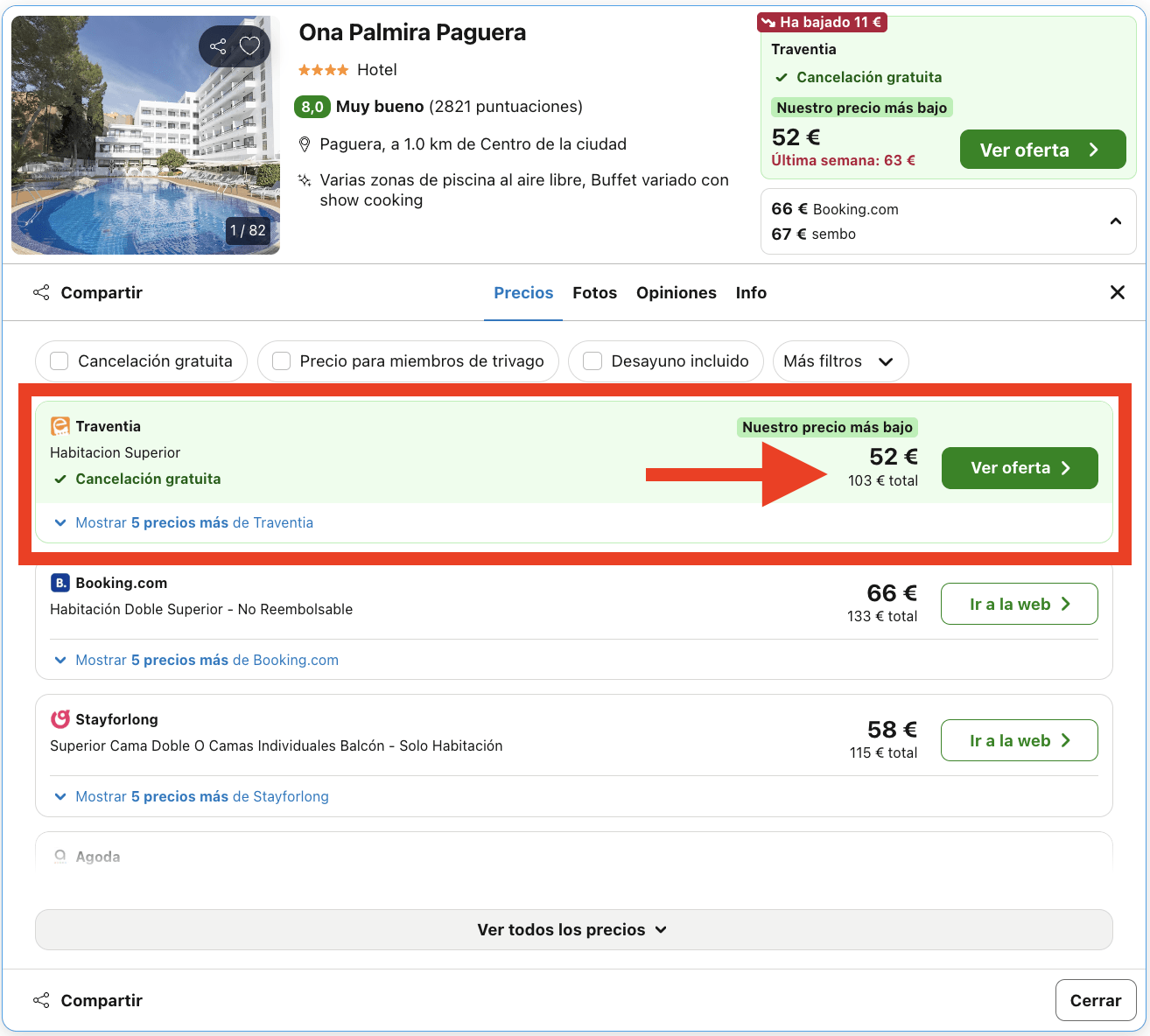The width and height of the screenshot is (1150, 1036).
Task: Click the Última semana: 63 € text
Action: coord(844,160)
